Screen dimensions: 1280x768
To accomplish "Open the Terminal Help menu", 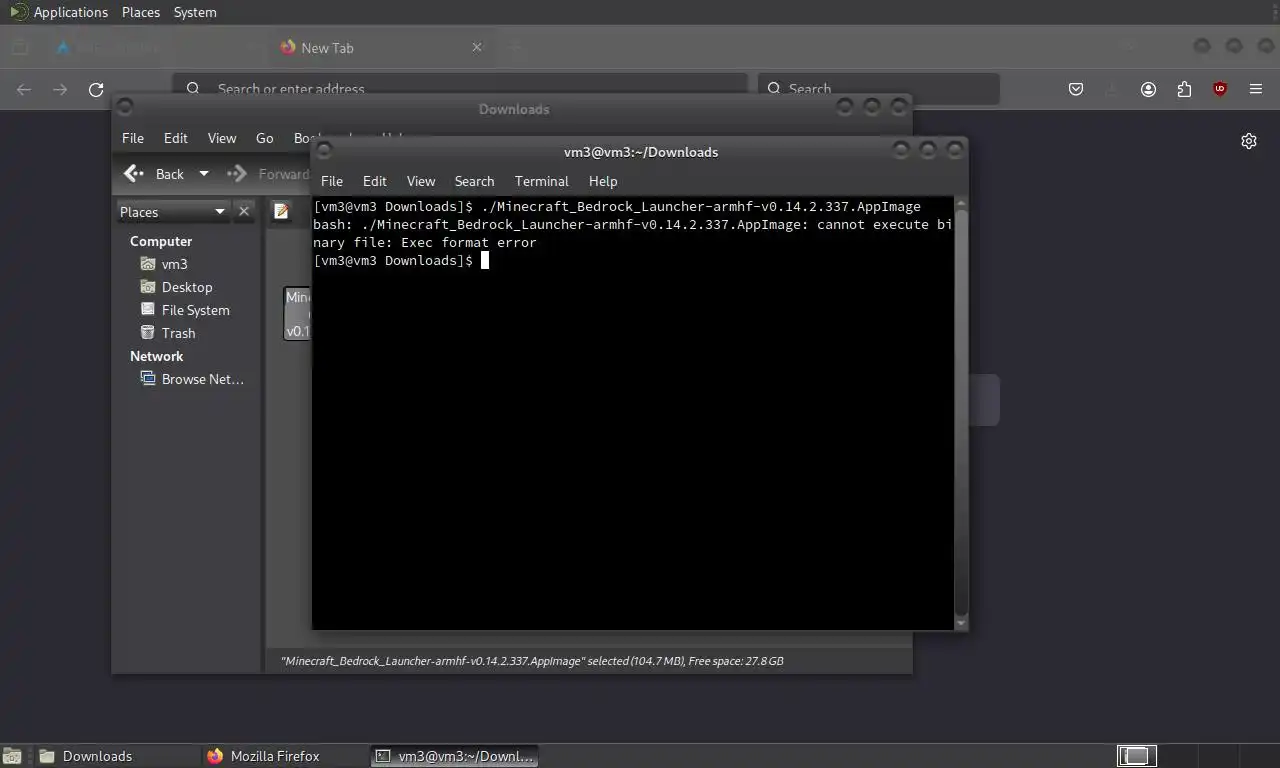I will tap(603, 181).
